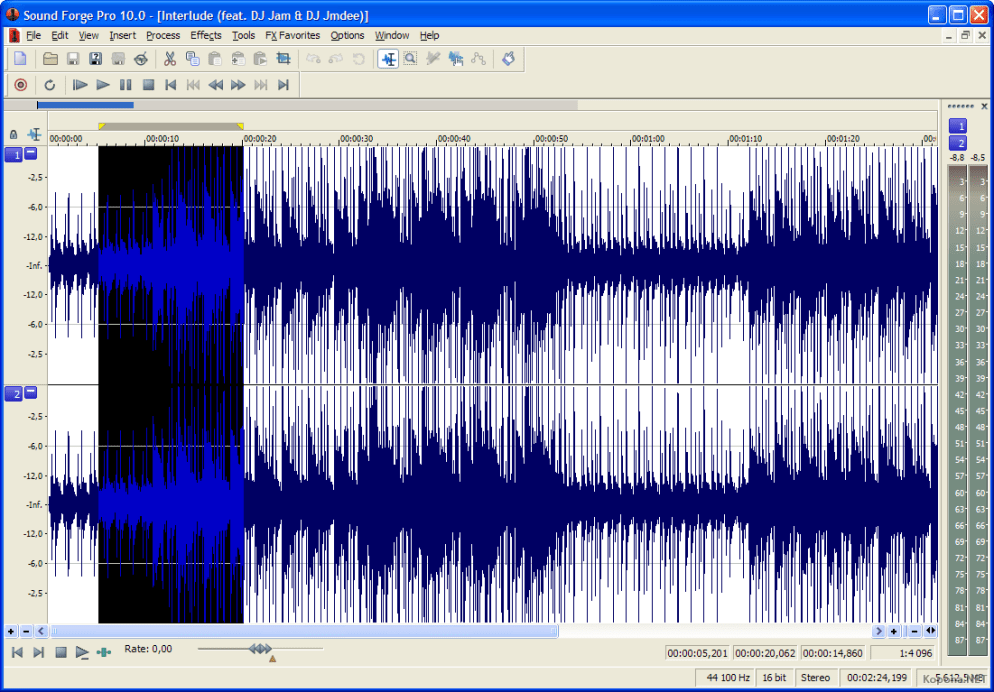Open the Effects menu
This screenshot has height=692, width=994.
pyautogui.click(x=205, y=35)
